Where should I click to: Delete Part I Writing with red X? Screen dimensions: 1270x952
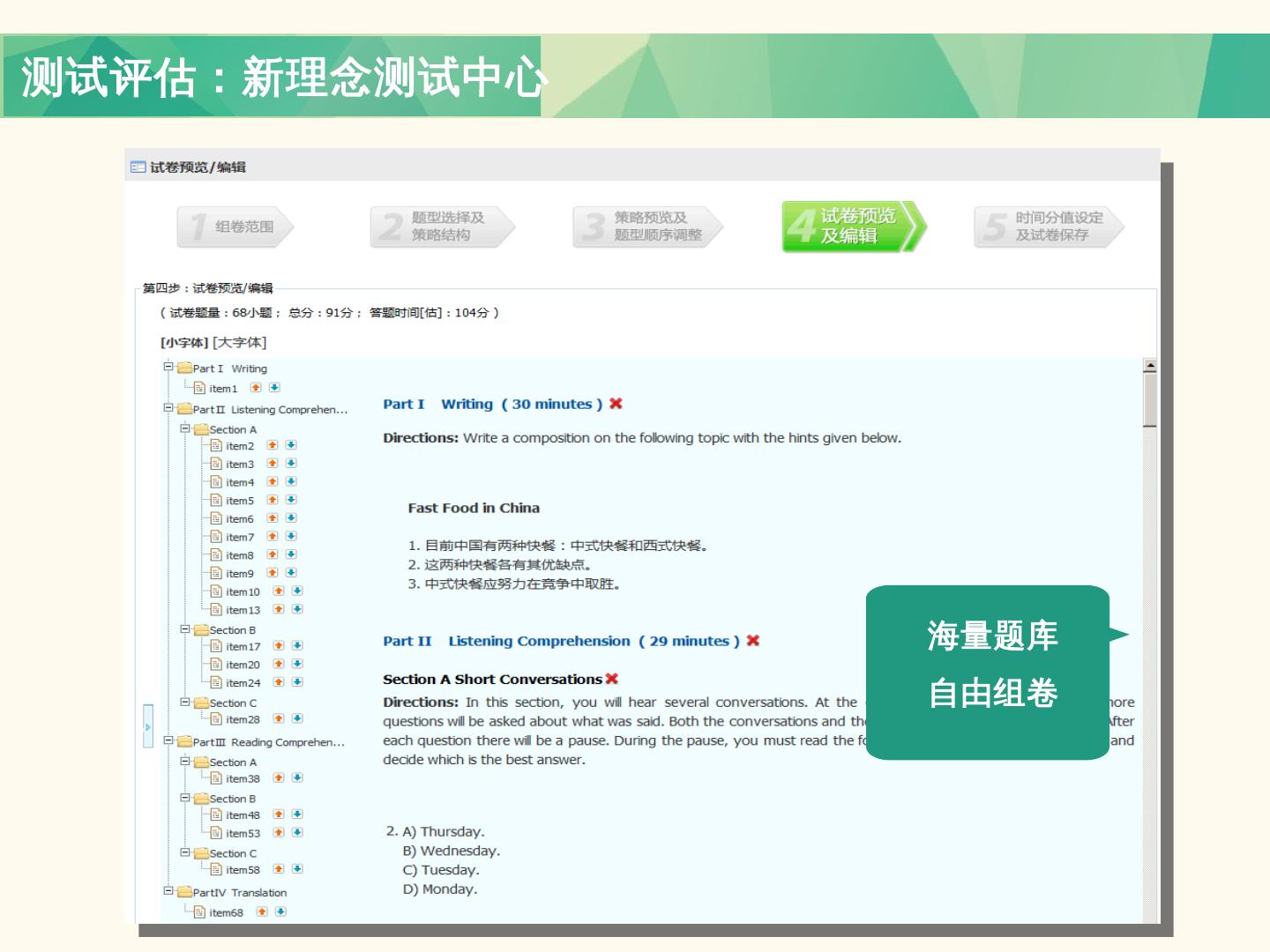(x=616, y=404)
